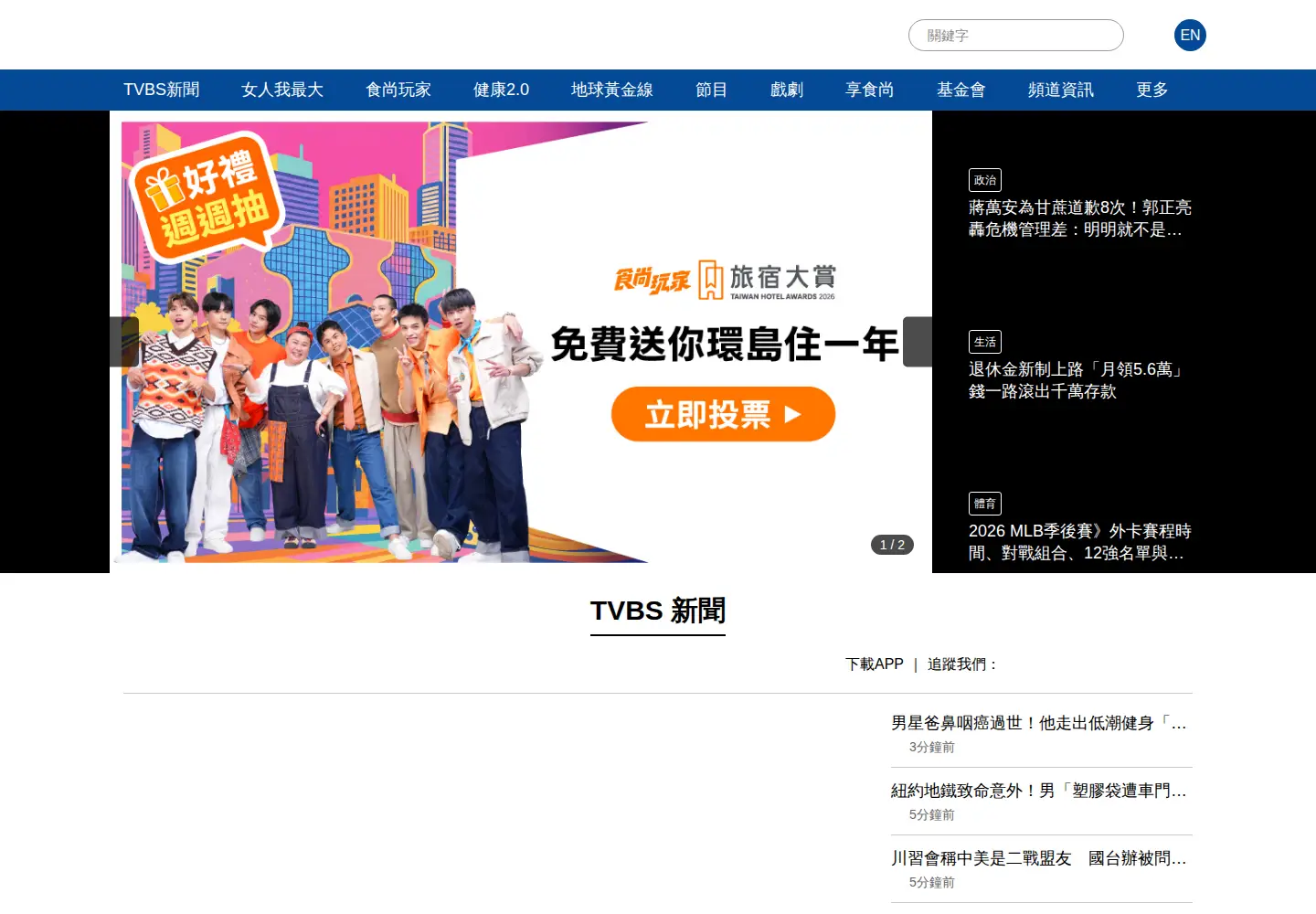Open the 享食尚 menu item

point(870,90)
